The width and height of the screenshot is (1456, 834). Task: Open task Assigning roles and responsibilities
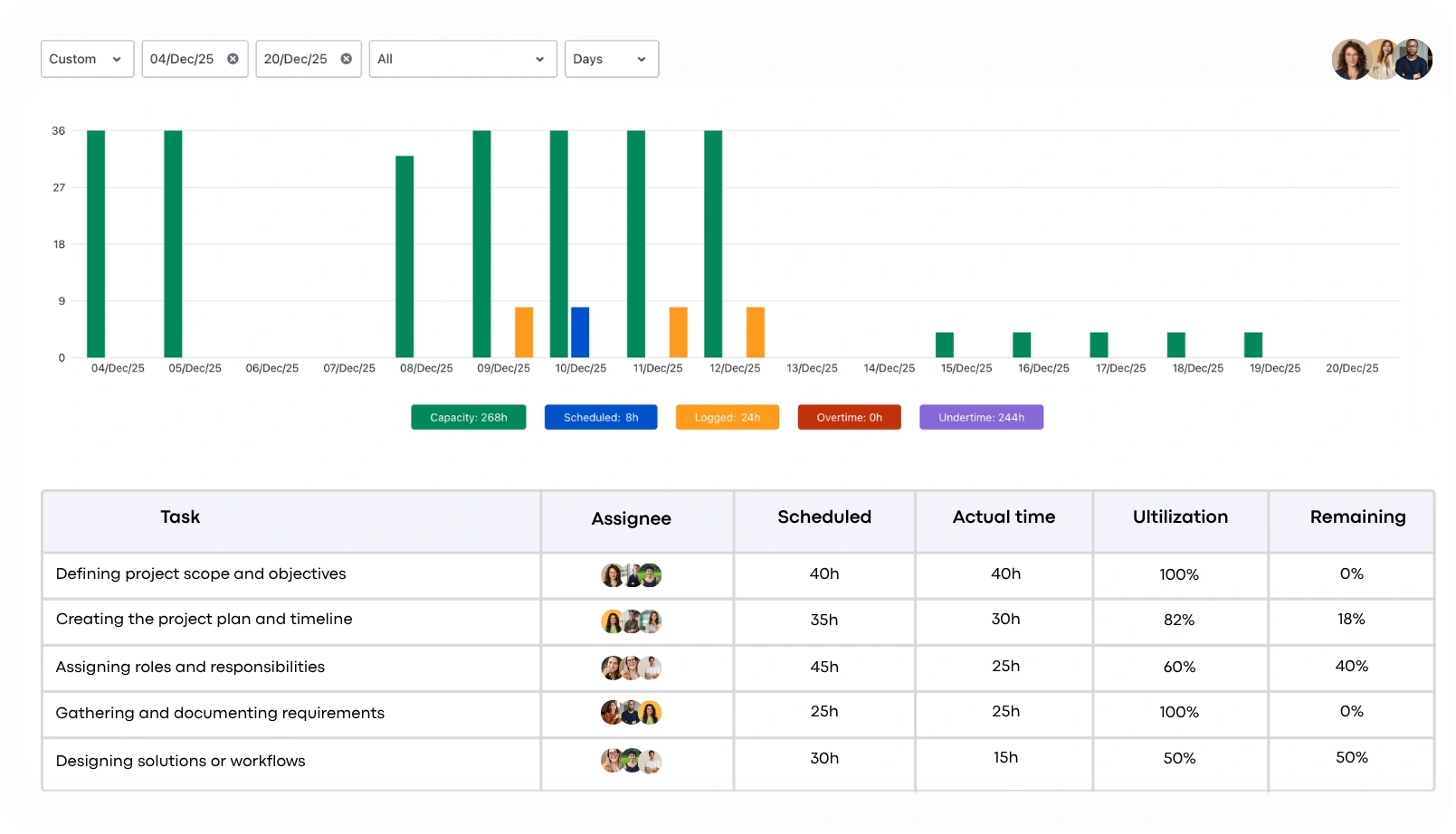(190, 667)
